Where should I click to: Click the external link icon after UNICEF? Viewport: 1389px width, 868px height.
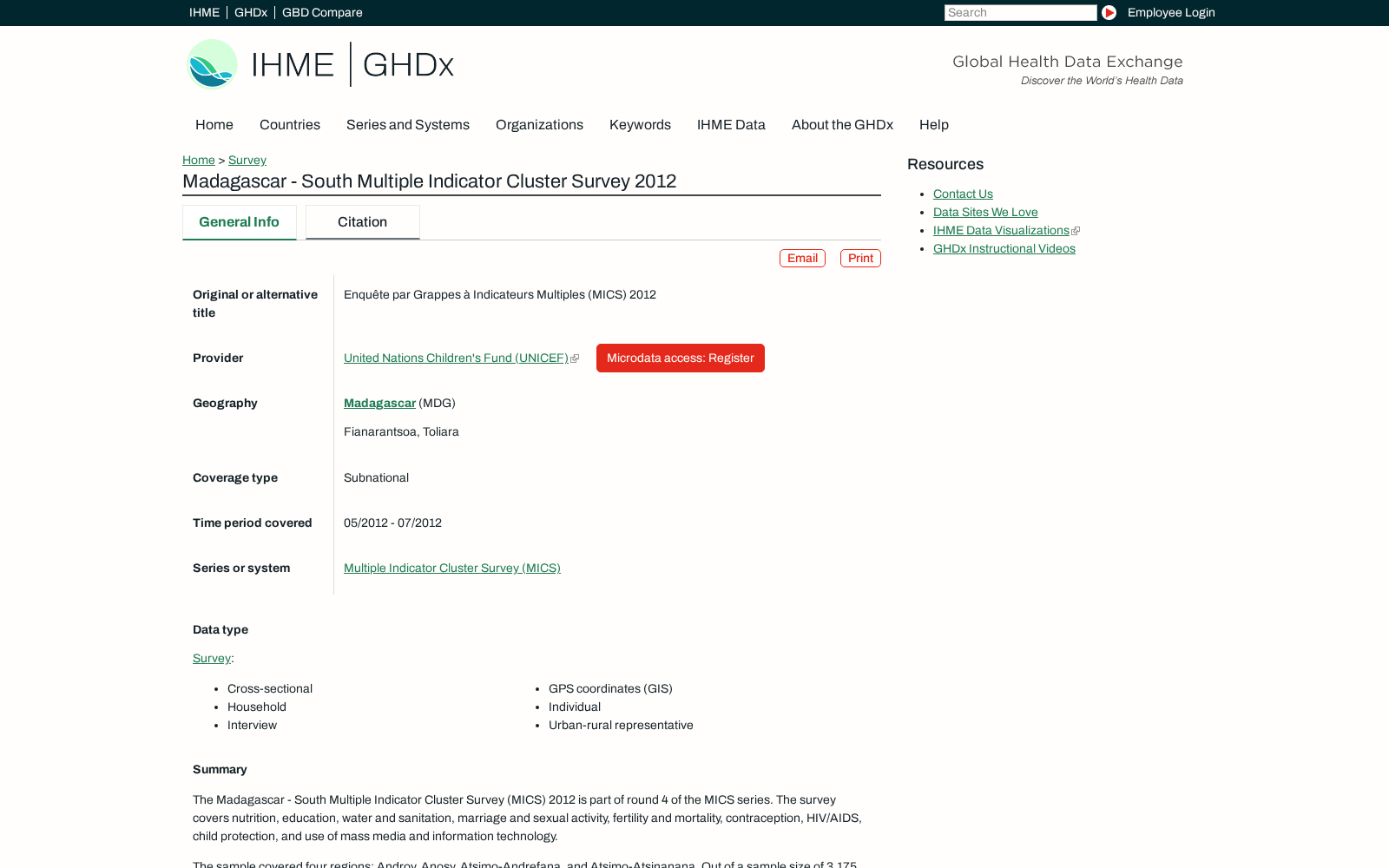[575, 358]
